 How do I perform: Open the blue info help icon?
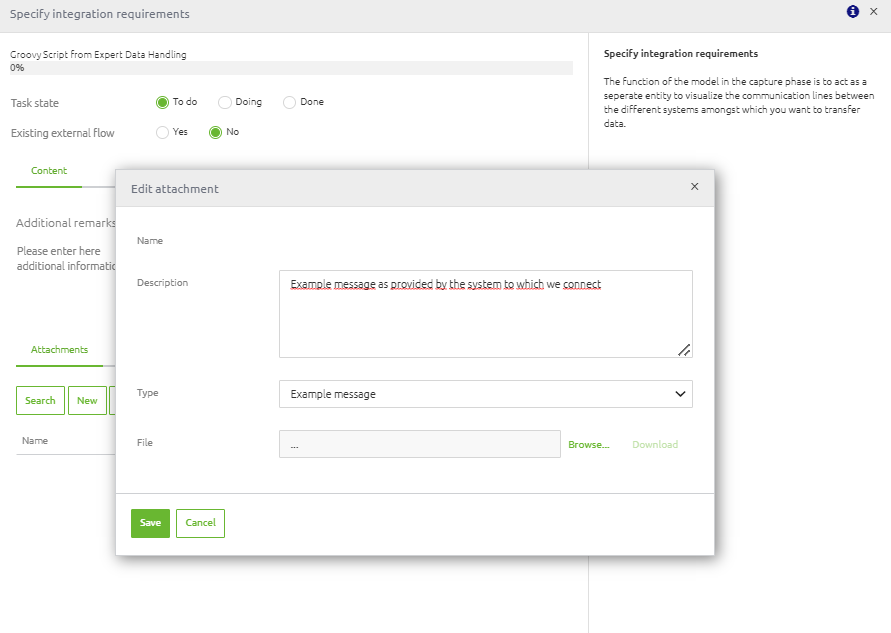click(x=852, y=11)
